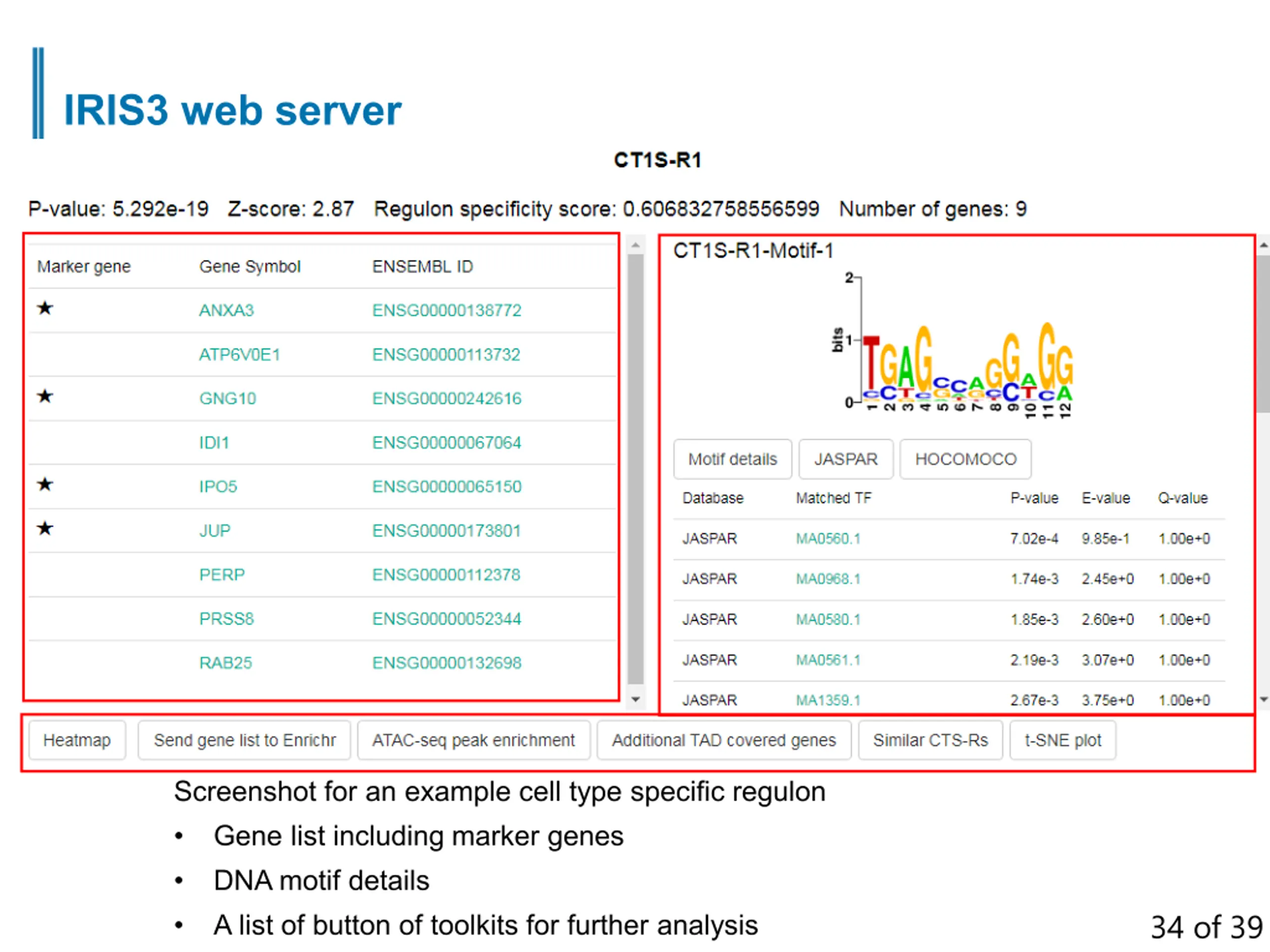This screenshot has width=1270, height=952.
Task: Click the CT1S-R1 regulon title
Action: pyautogui.click(x=657, y=160)
